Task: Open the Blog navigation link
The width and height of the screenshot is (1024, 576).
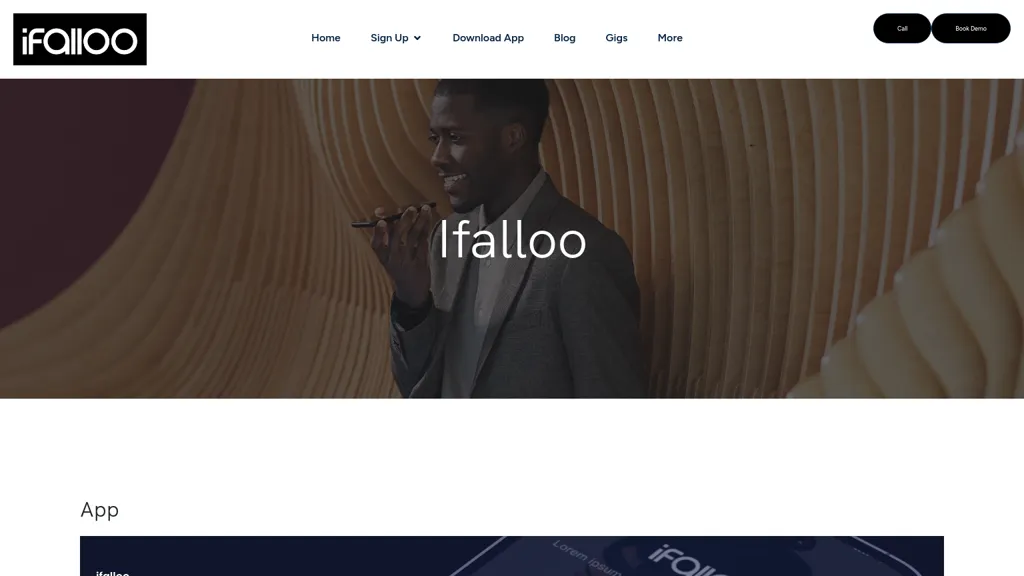Action: pyautogui.click(x=564, y=38)
